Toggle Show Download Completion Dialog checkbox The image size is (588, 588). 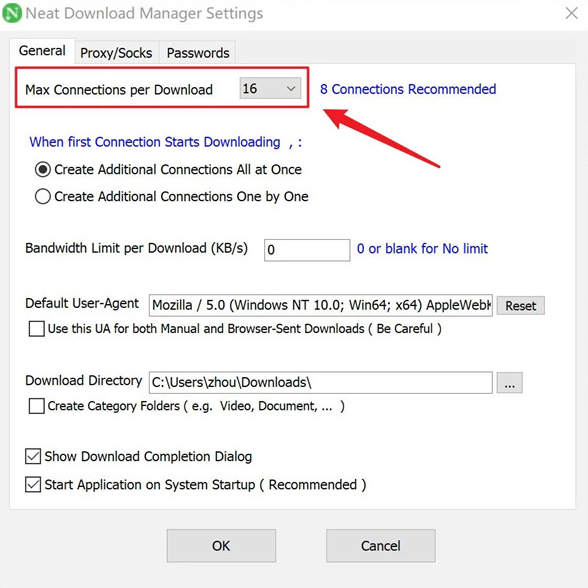(x=33, y=456)
